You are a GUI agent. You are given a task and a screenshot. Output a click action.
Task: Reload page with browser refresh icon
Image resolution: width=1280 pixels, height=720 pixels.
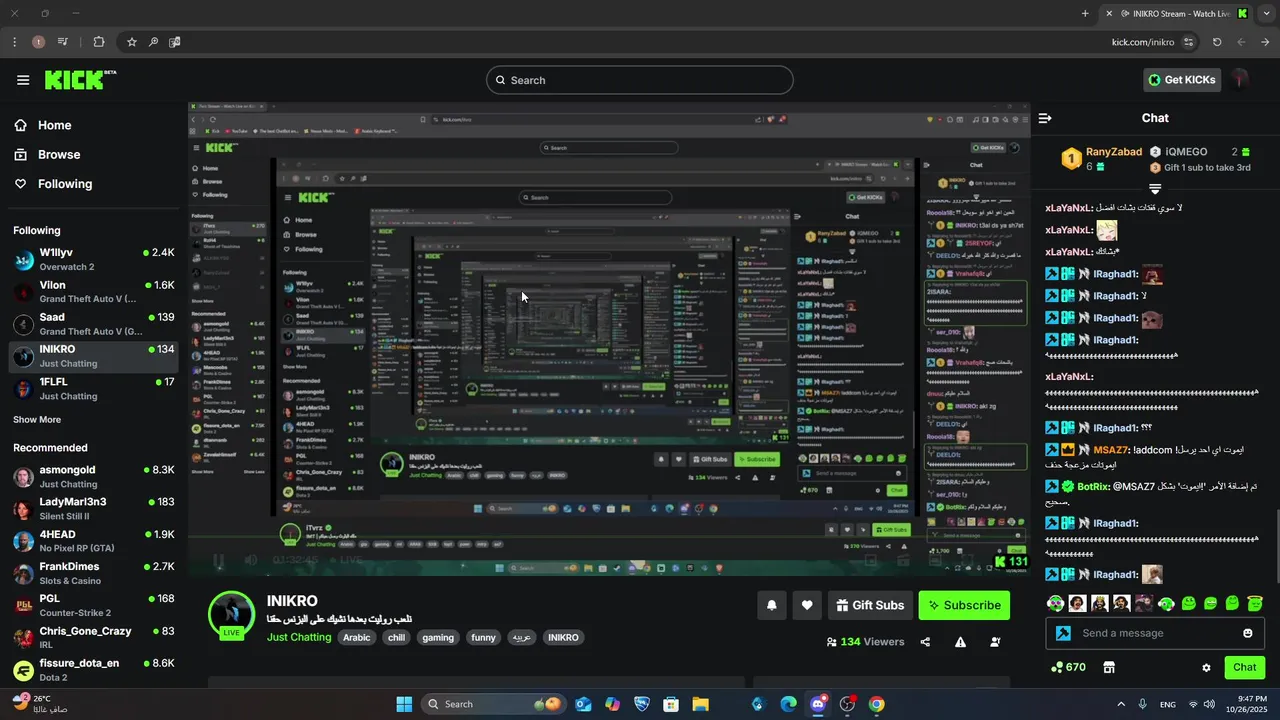pos(1217,42)
